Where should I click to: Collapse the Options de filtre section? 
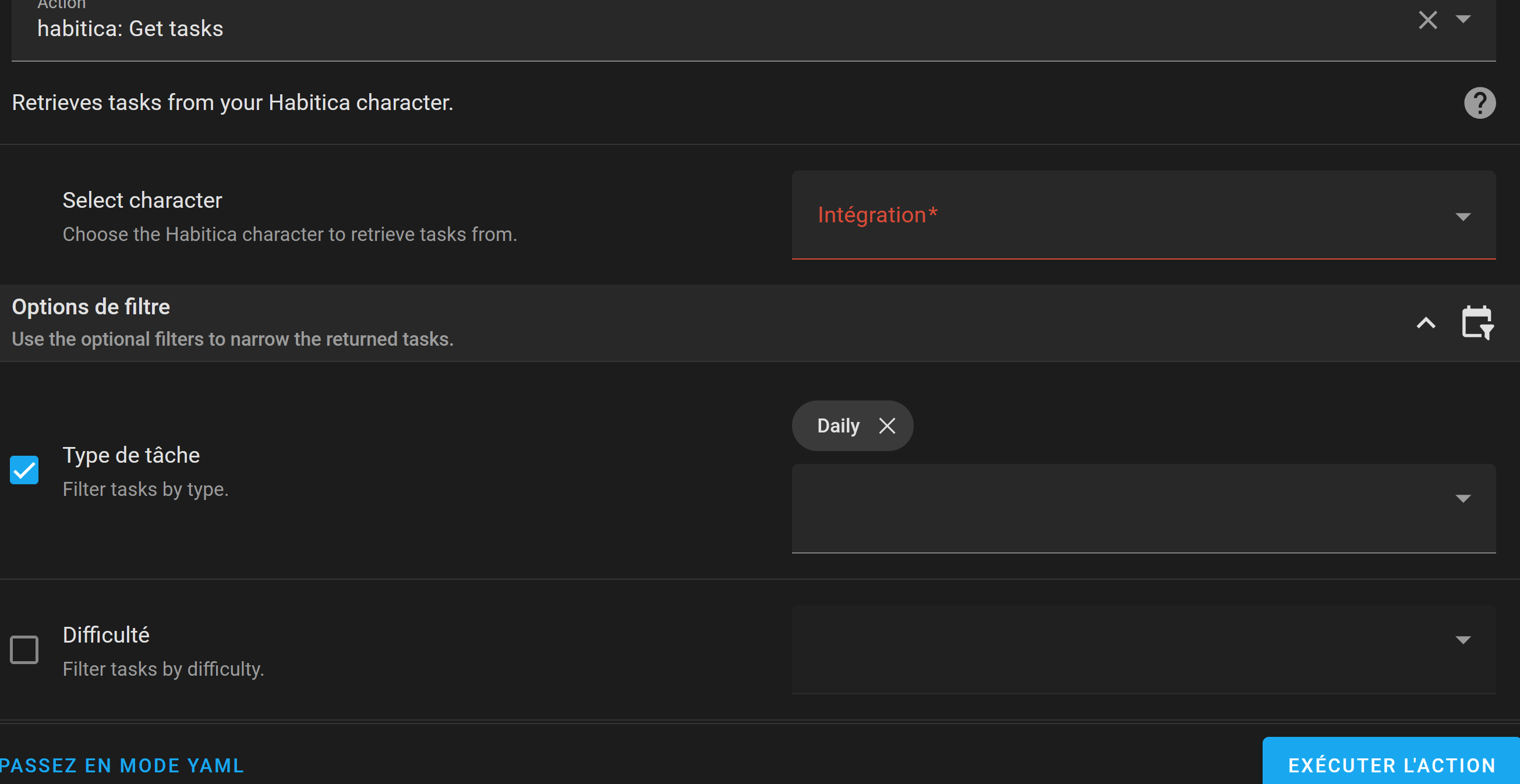(1427, 323)
